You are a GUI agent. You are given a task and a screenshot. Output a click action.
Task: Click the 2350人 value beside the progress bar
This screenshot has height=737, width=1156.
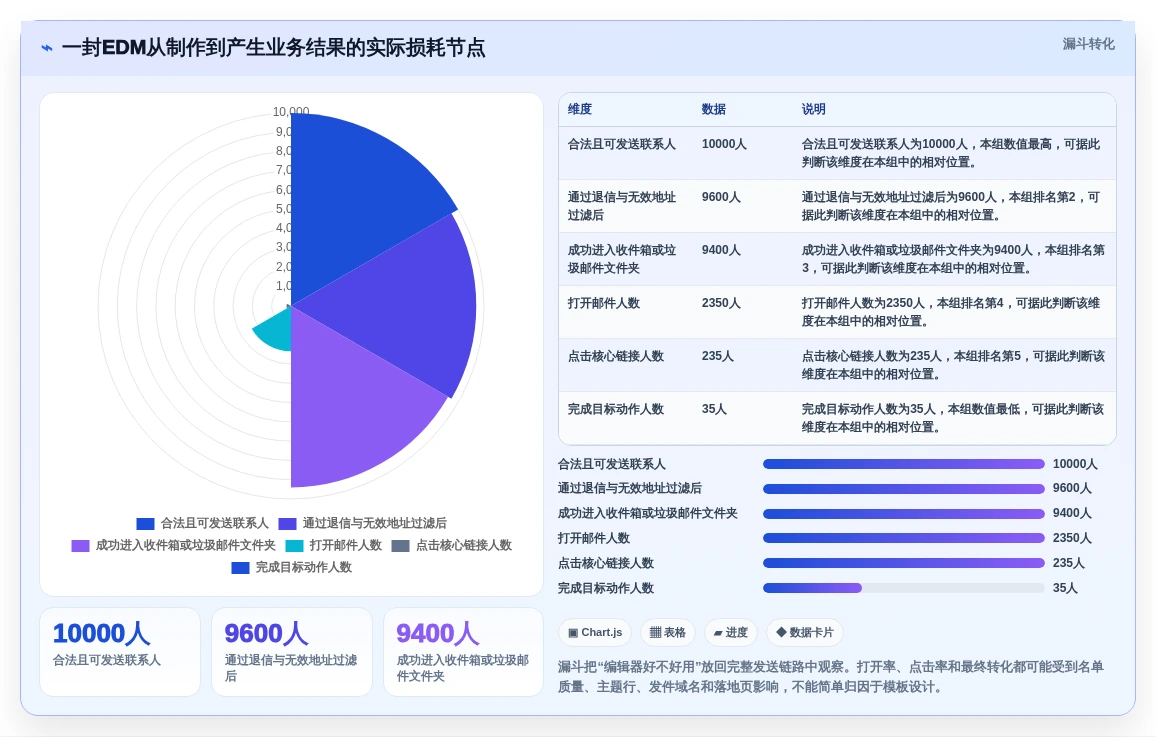[x=1072, y=539]
